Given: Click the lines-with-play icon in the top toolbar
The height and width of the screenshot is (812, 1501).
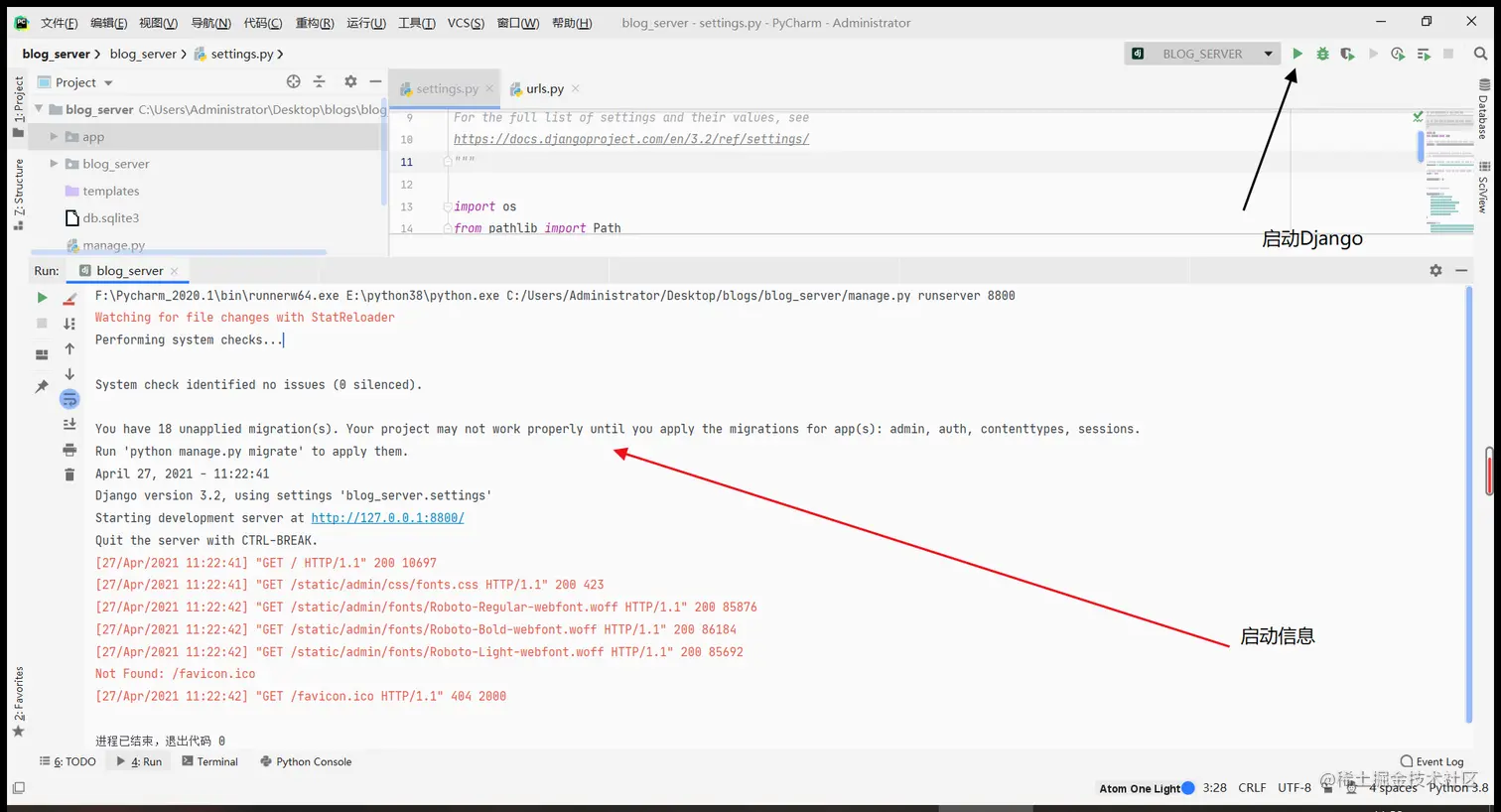Looking at the screenshot, I should [1424, 54].
